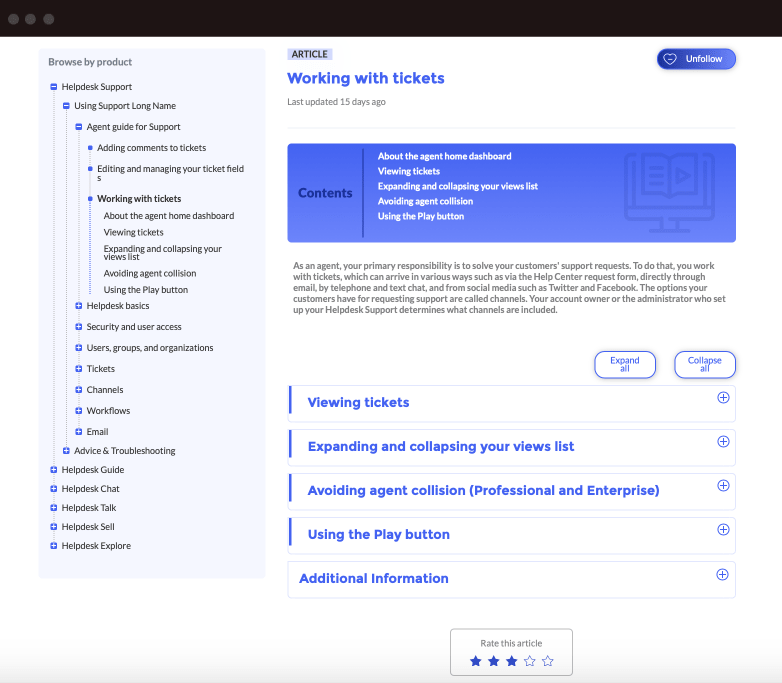The width and height of the screenshot is (782, 683).
Task: Rate the article five stars
Action: [x=548, y=661]
